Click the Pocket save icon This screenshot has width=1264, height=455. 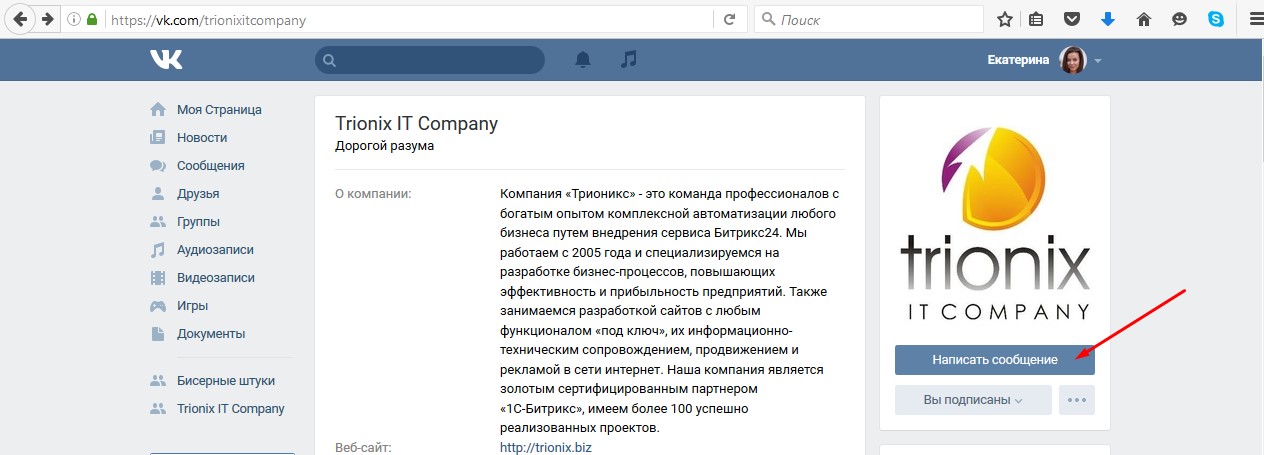1071,19
